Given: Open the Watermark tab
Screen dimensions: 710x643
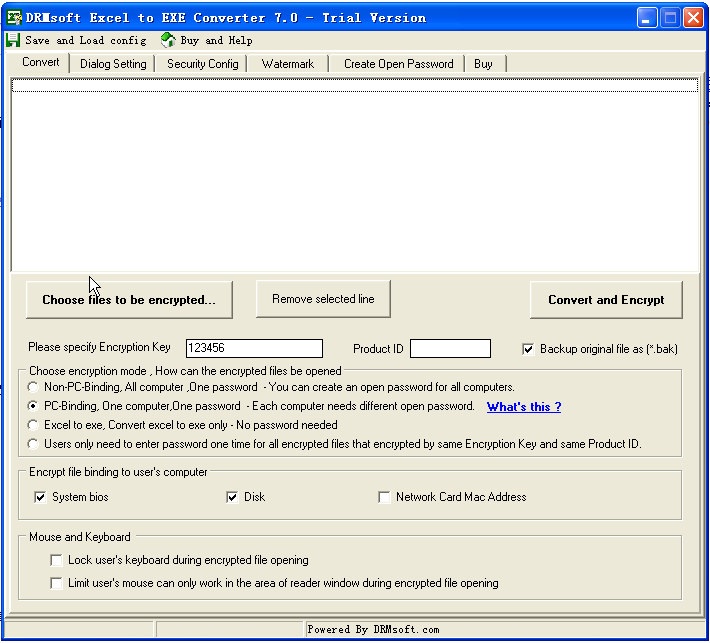Looking at the screenshot, I should 288,64.
